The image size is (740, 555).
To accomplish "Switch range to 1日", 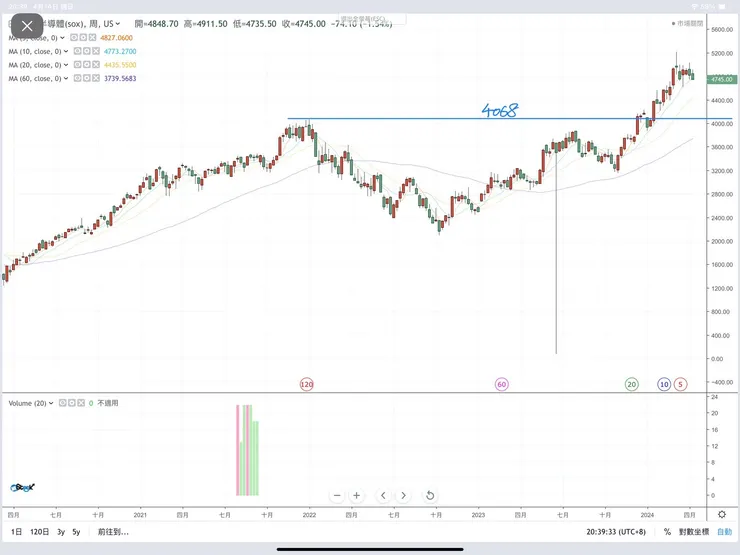I will click(x=17, y=532).
